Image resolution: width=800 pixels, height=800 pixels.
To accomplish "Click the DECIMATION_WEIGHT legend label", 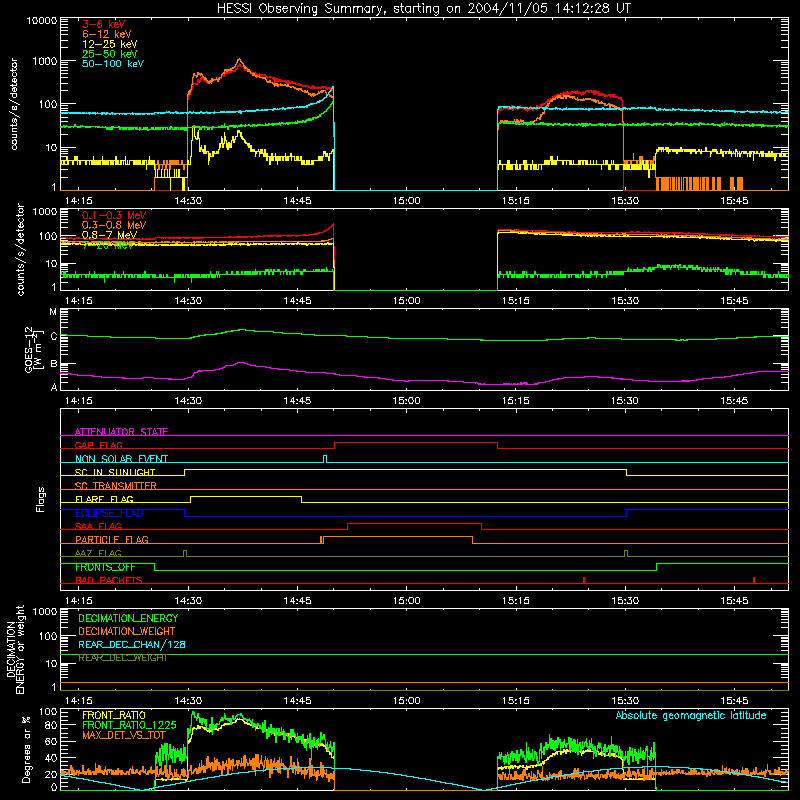I will [x=127, y=631].
